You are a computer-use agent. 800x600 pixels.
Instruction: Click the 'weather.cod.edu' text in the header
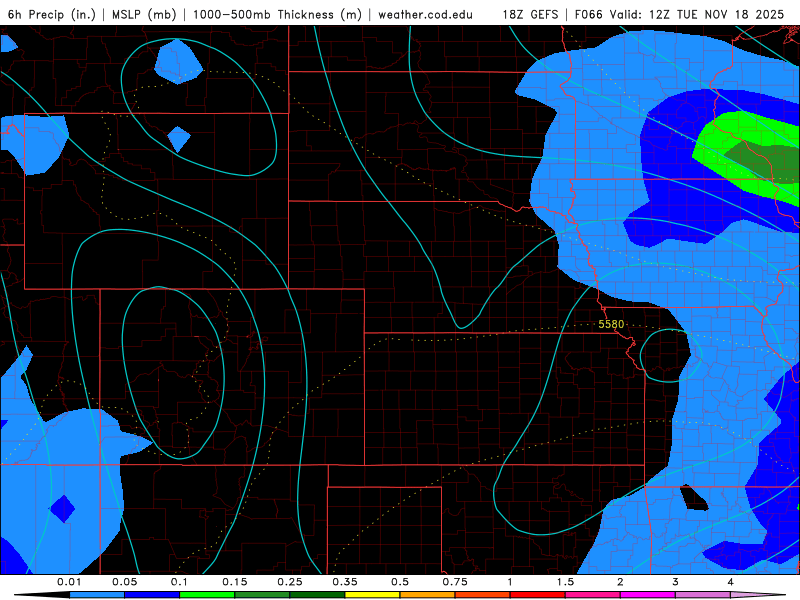click(x=425, y=15)
